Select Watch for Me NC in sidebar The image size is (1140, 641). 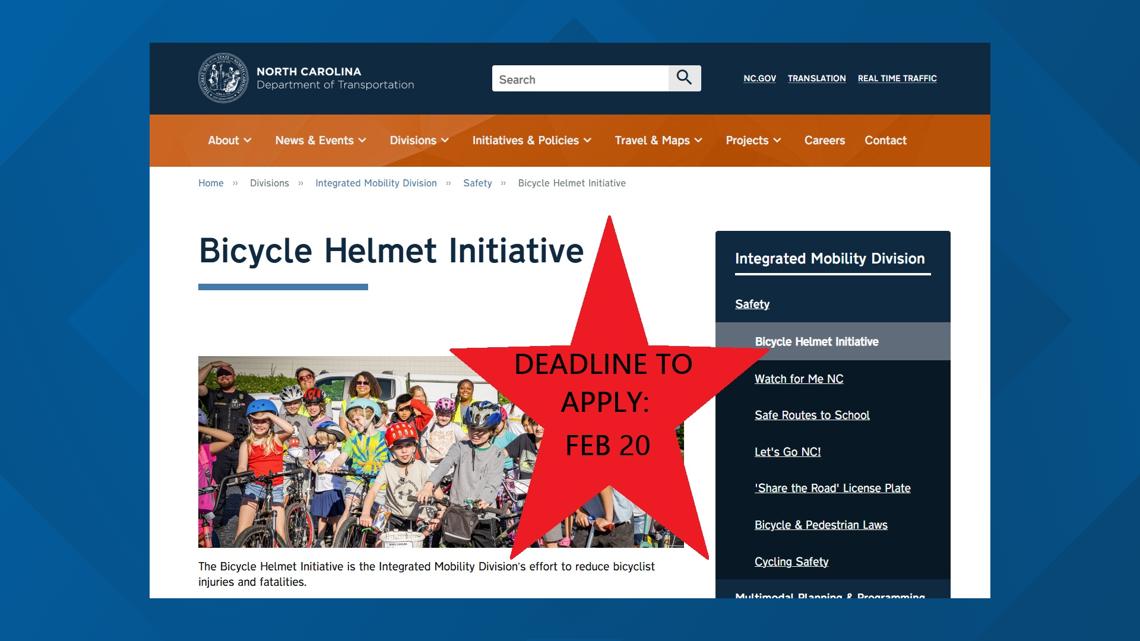(x=799, y=378)
